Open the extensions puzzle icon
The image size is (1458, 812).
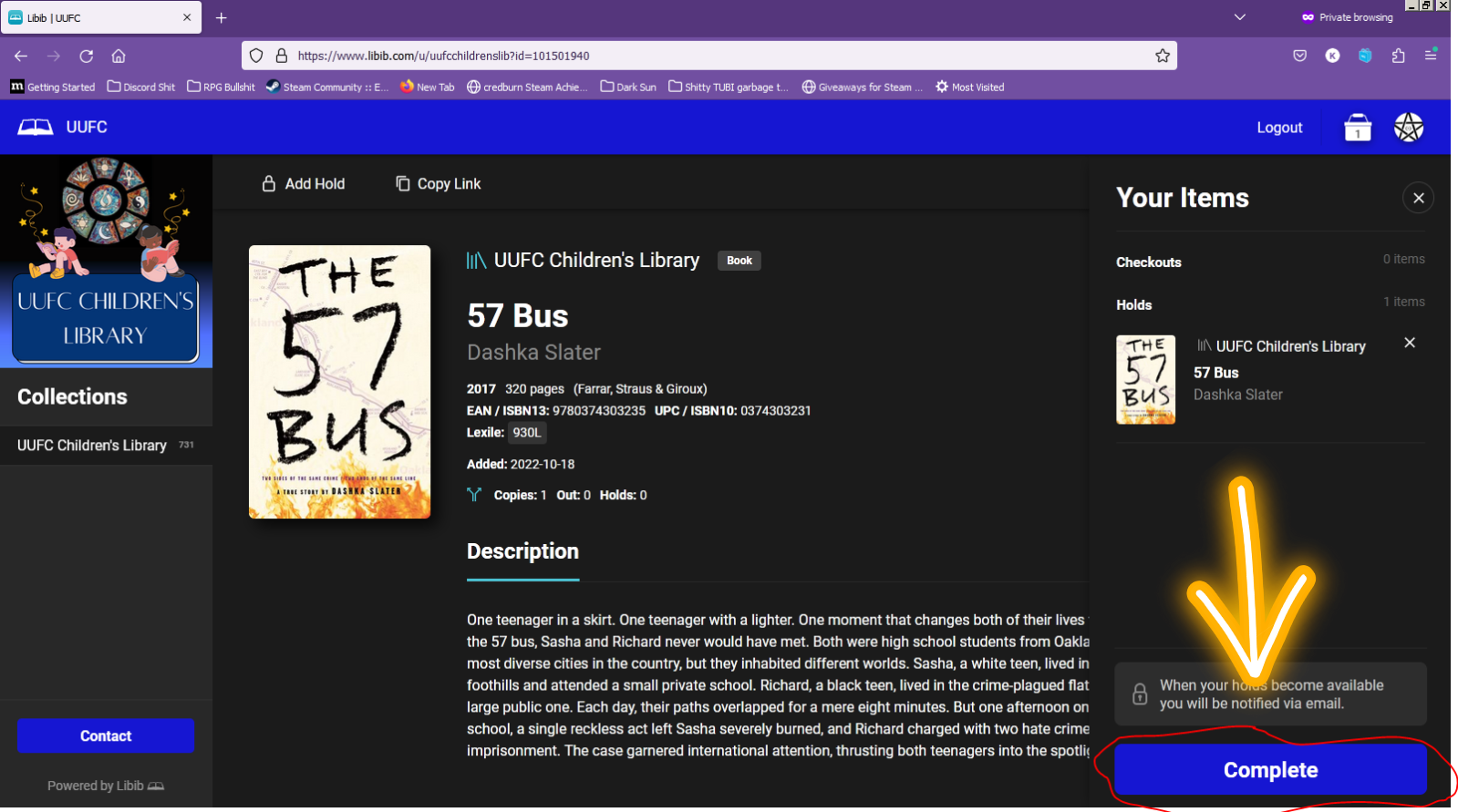tap(1398, 56)
